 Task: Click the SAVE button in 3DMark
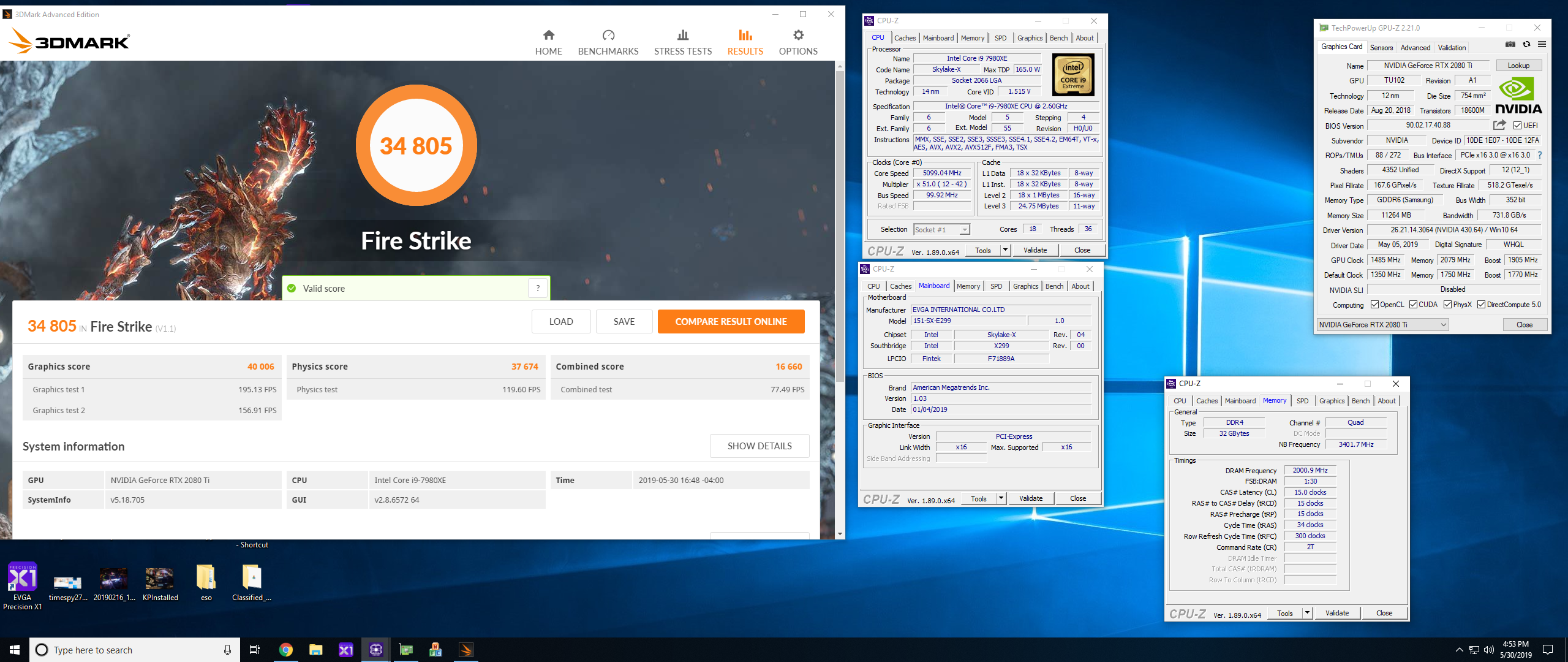tap(624, 321)
